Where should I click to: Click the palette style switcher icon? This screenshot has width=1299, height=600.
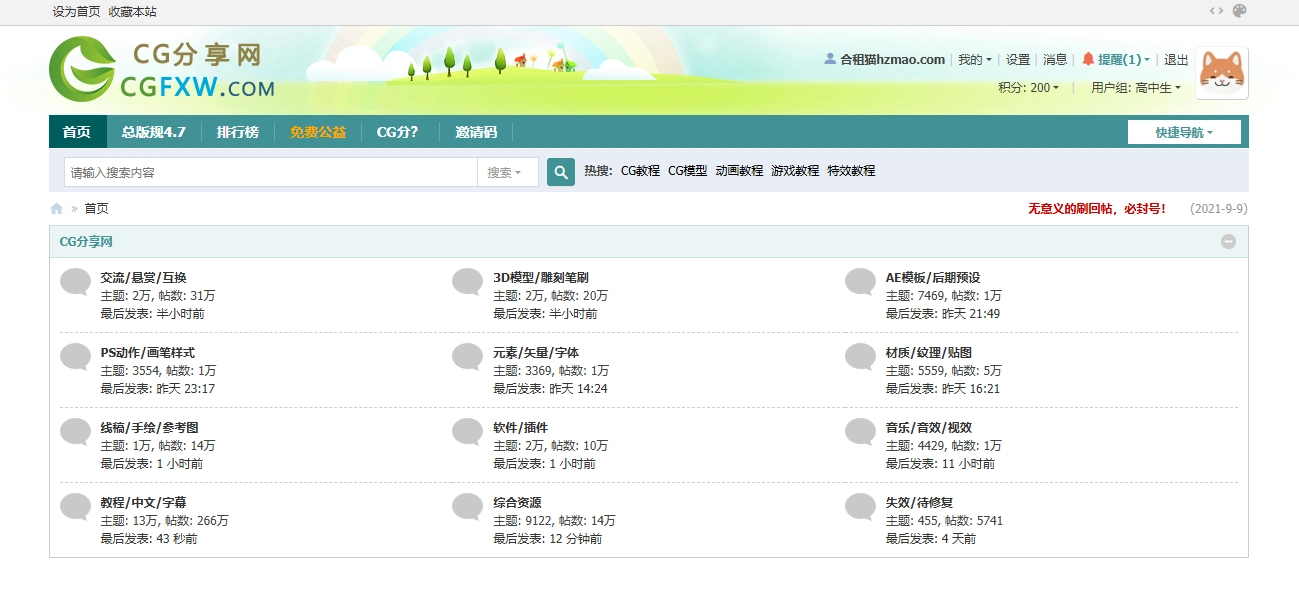tap(1240, 11)
